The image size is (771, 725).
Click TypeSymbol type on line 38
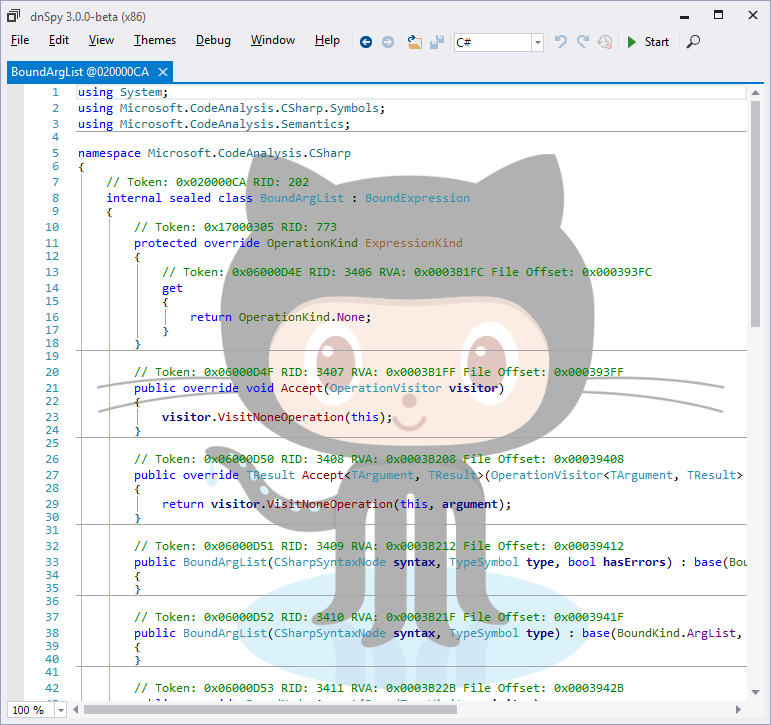click(x=484, y=633)
